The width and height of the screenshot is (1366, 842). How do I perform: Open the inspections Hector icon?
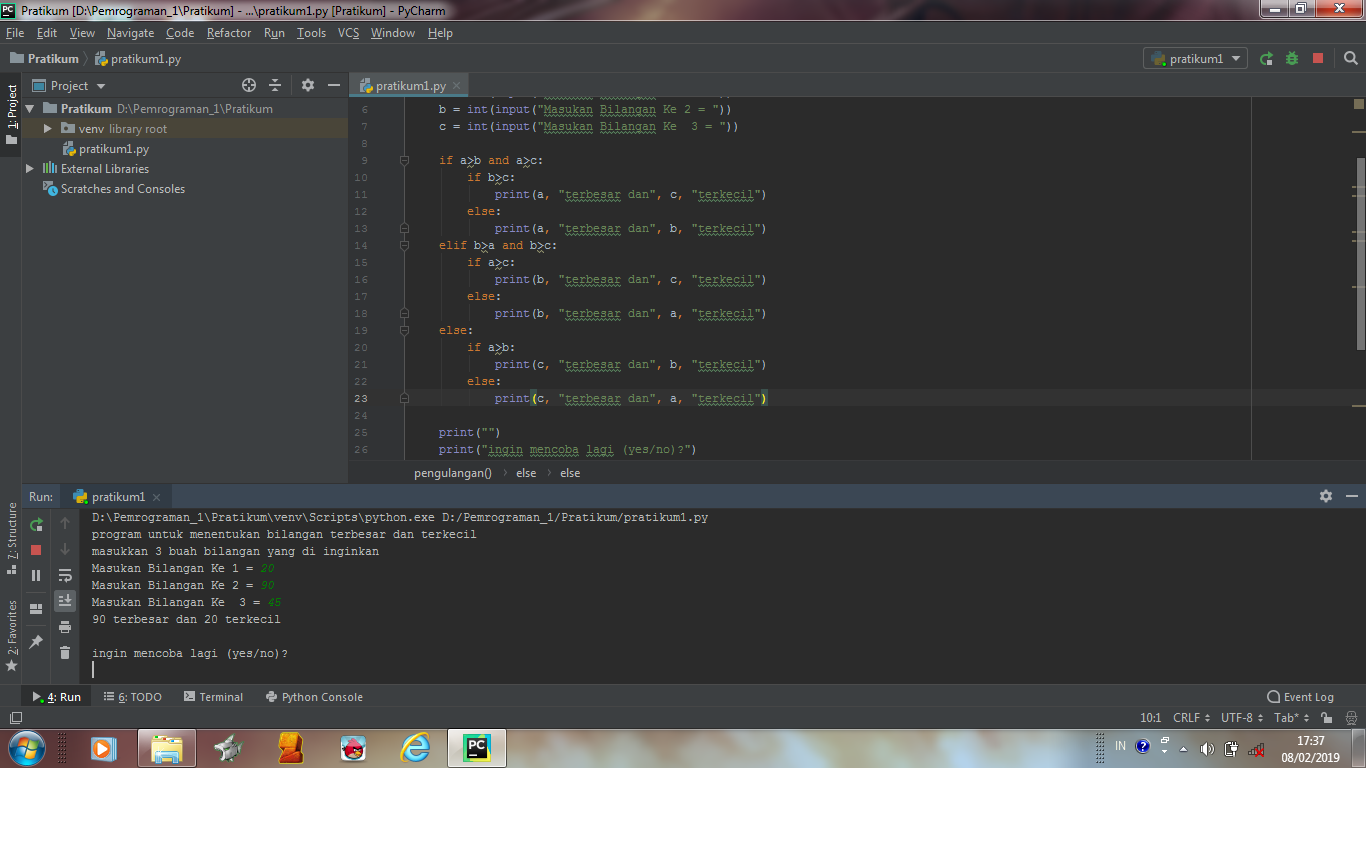pyautogui.click(x=1351, y=718)
